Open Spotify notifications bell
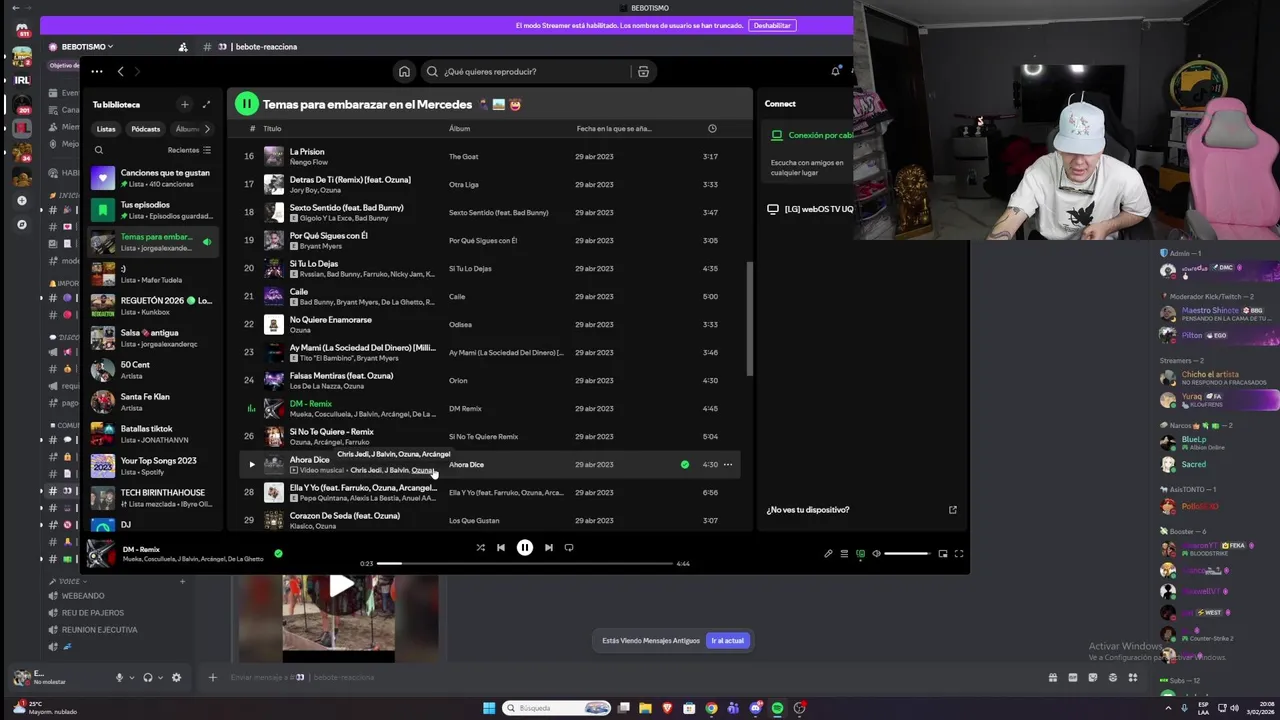The width and height of the screenshot is (1280, 720). [x=835, y=71]
